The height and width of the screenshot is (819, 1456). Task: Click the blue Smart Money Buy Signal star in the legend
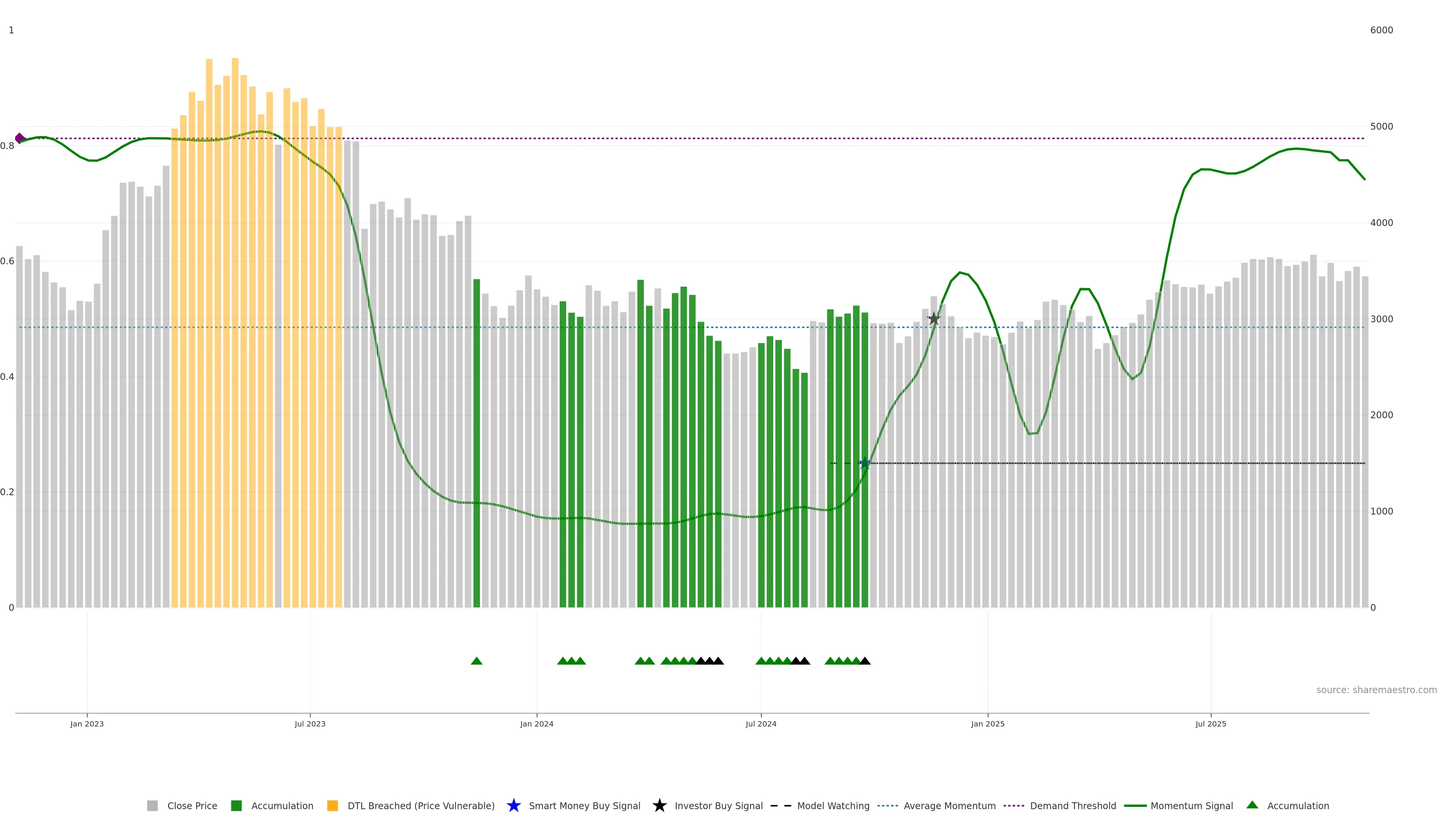513,805
